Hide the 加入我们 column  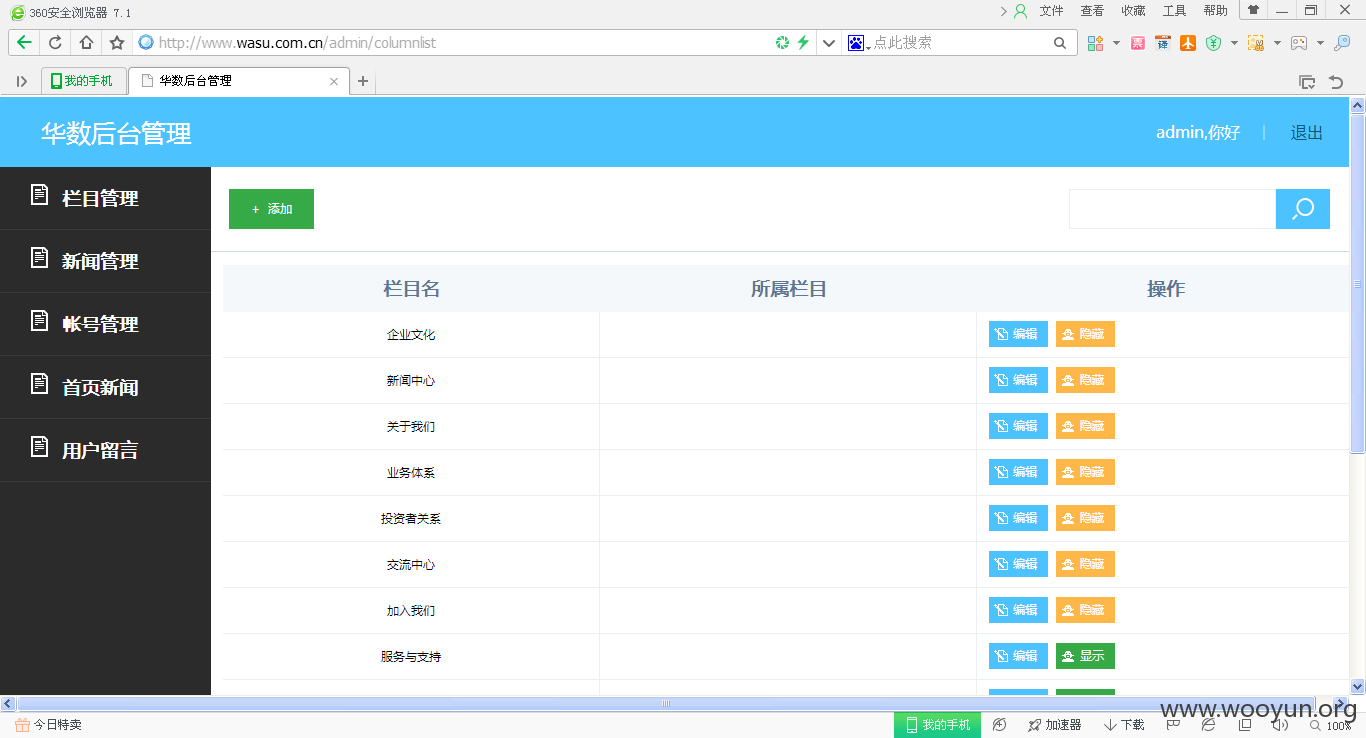click(1085, 610)
